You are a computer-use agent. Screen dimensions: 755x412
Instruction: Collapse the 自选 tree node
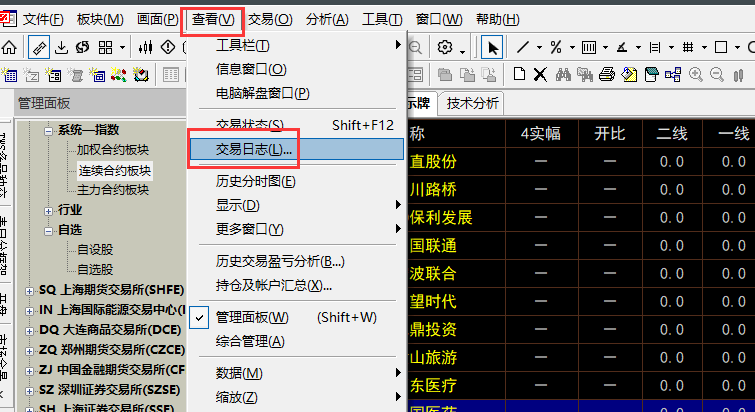click(x=48, y=231)
